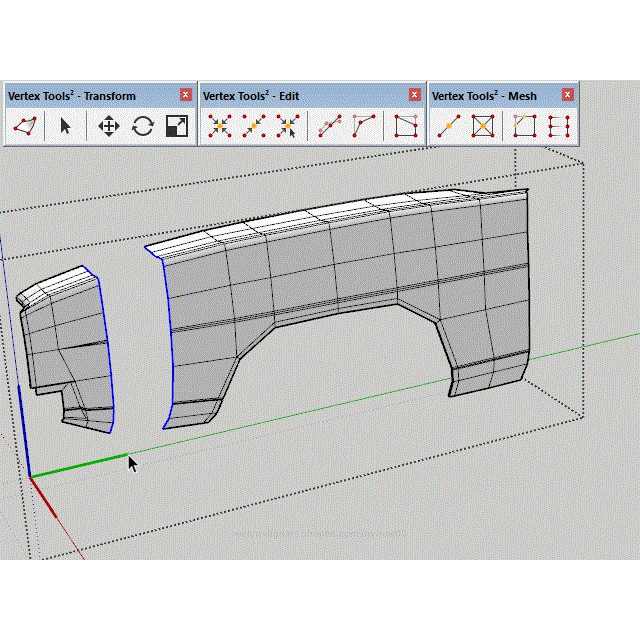The image size is (640, 640).
Task: Close the Vertex Tools Edit toolbar
Action: point(414,95)
